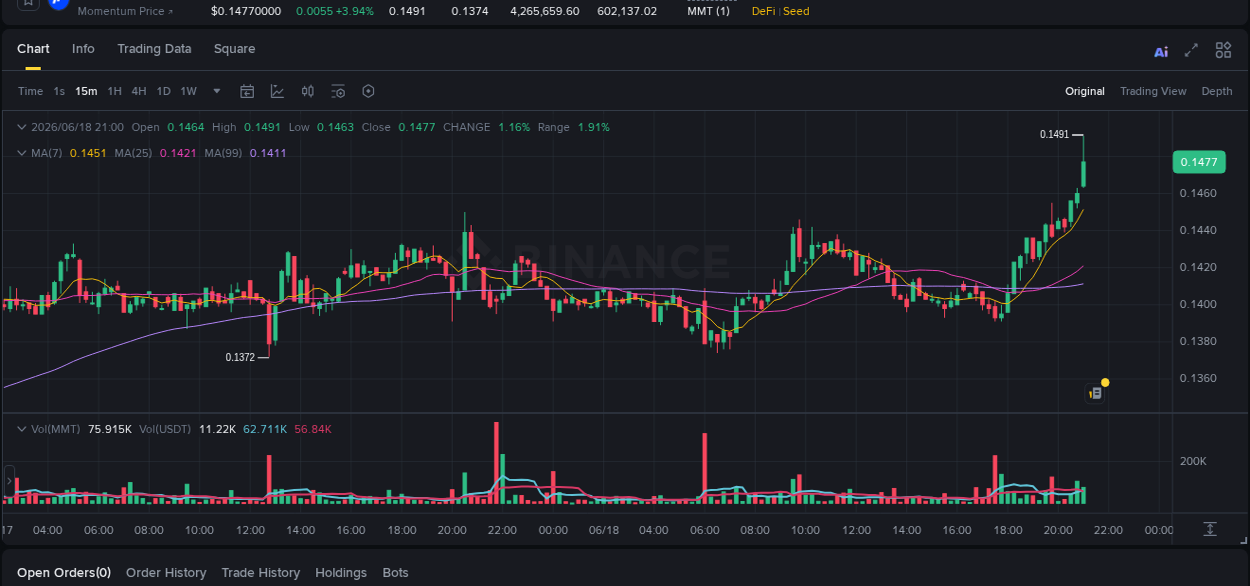Select the 1D interval
This screenshot has width=1250, height=586.
pyautogui.click(x=163, y=91)
